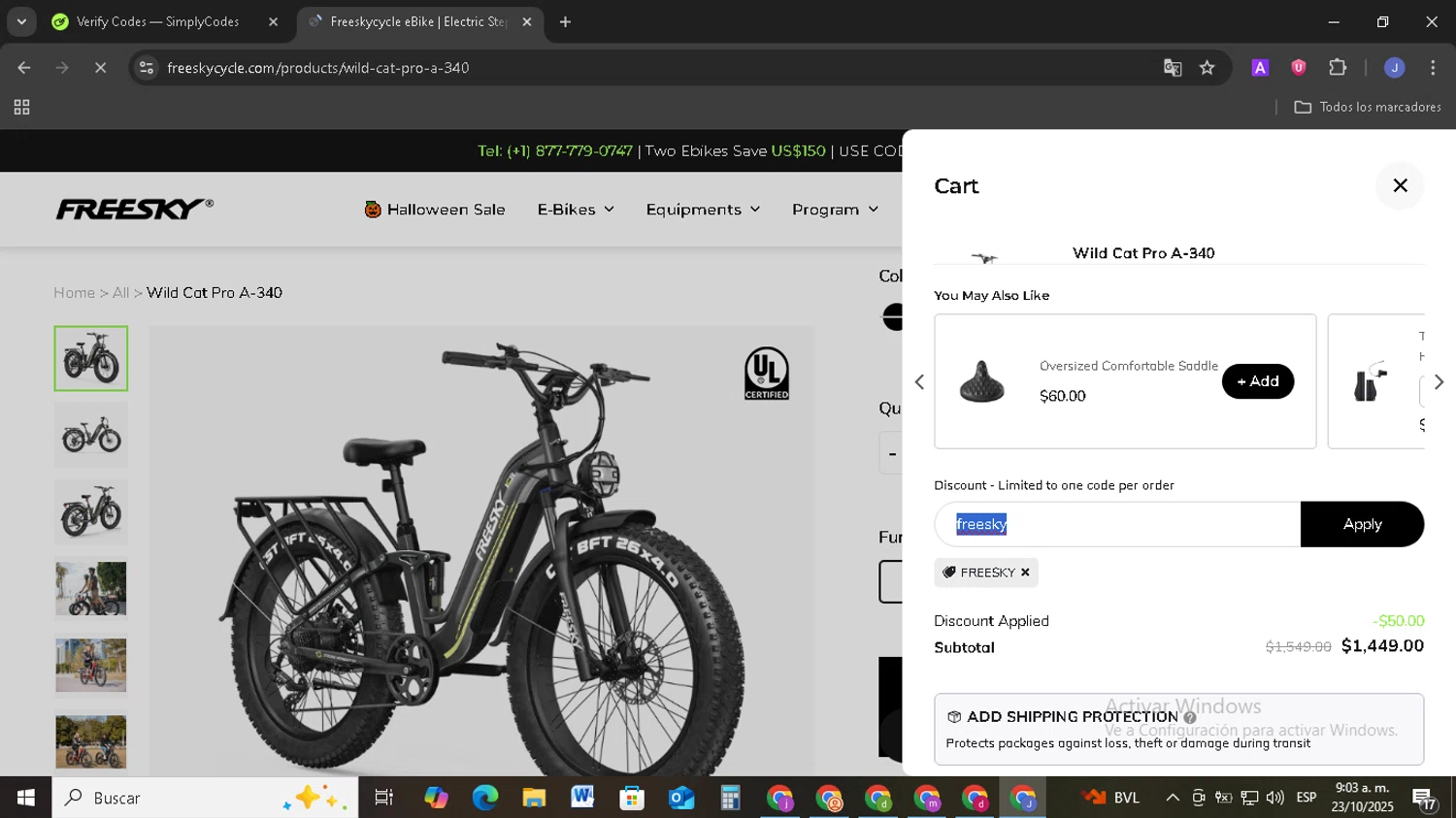Open the tab search dropdown arrow

click(21, 21)
